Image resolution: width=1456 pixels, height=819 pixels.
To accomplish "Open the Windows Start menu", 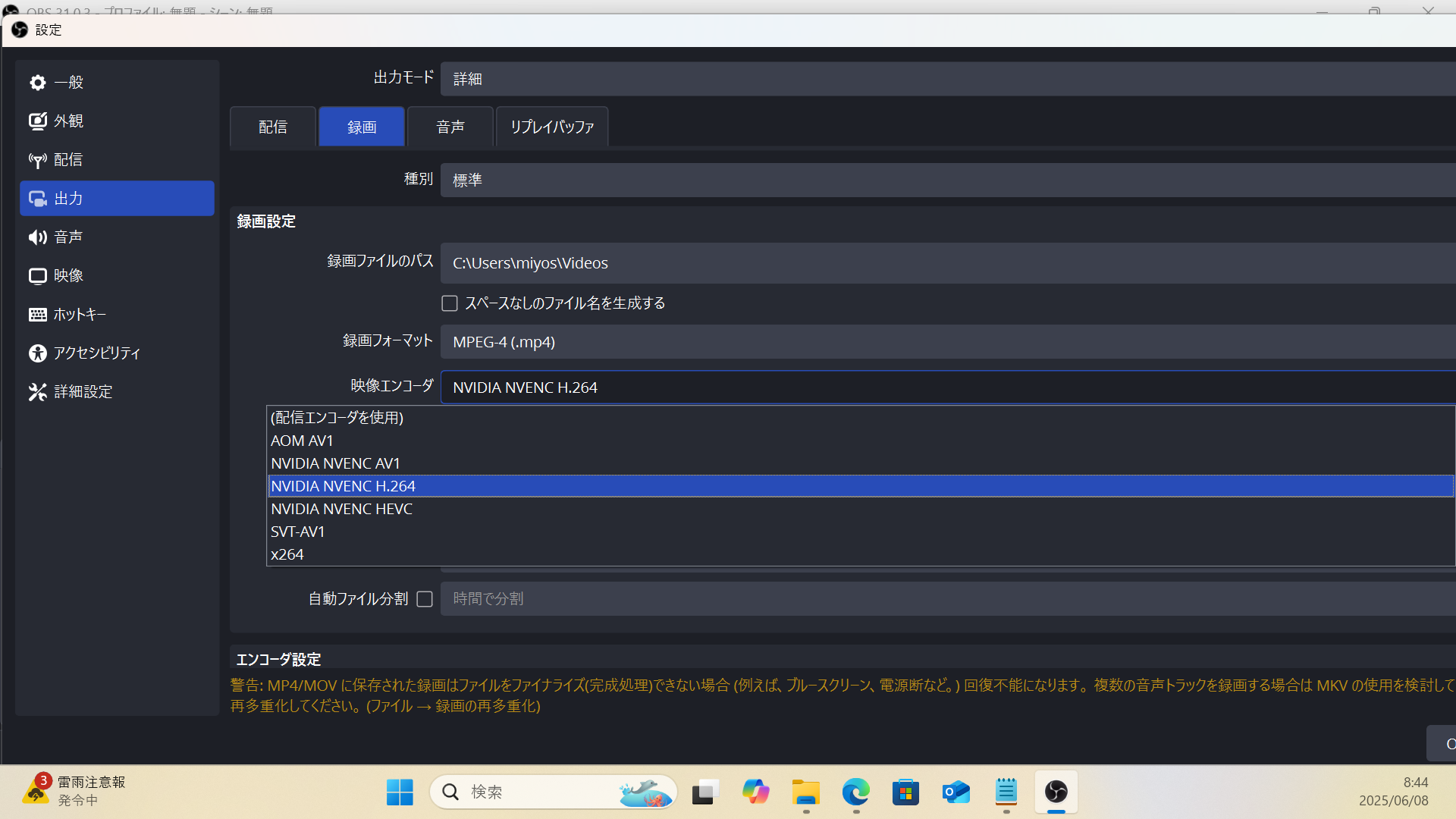I will tap(400, 792).
